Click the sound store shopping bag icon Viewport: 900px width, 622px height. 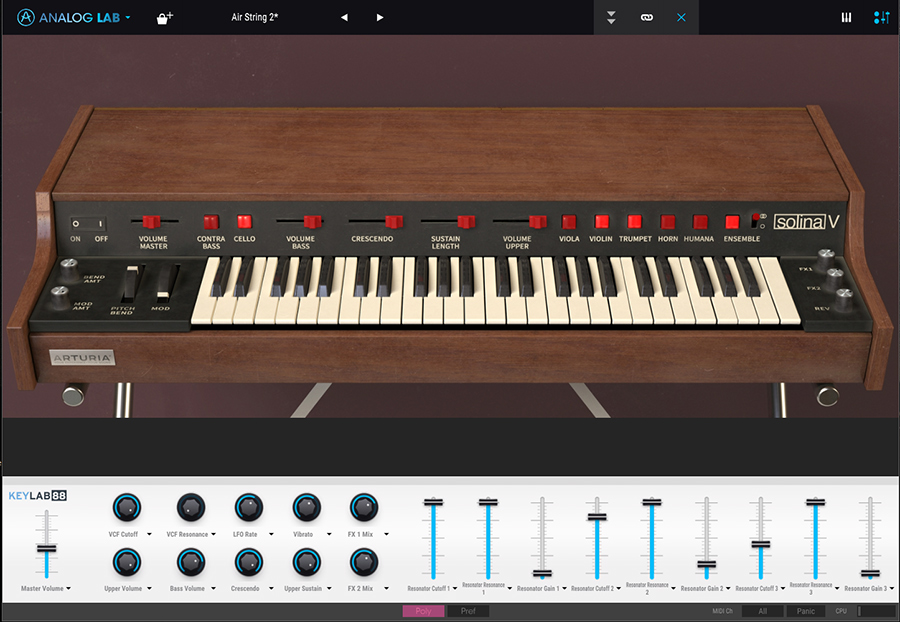[x=164, y=18]
